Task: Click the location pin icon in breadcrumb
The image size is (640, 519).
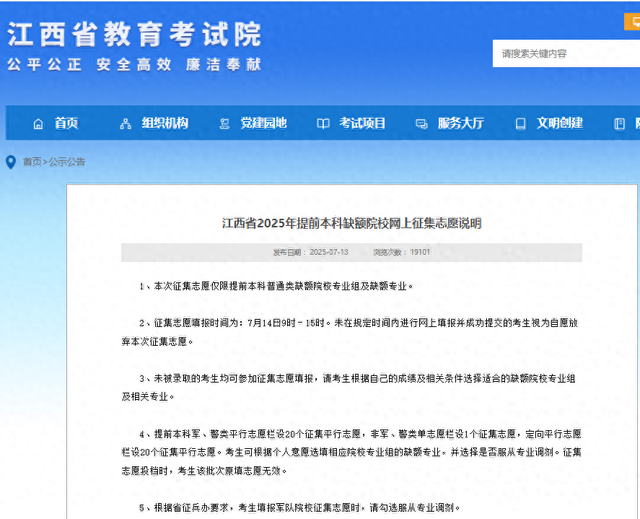Action: coord(11,162)
